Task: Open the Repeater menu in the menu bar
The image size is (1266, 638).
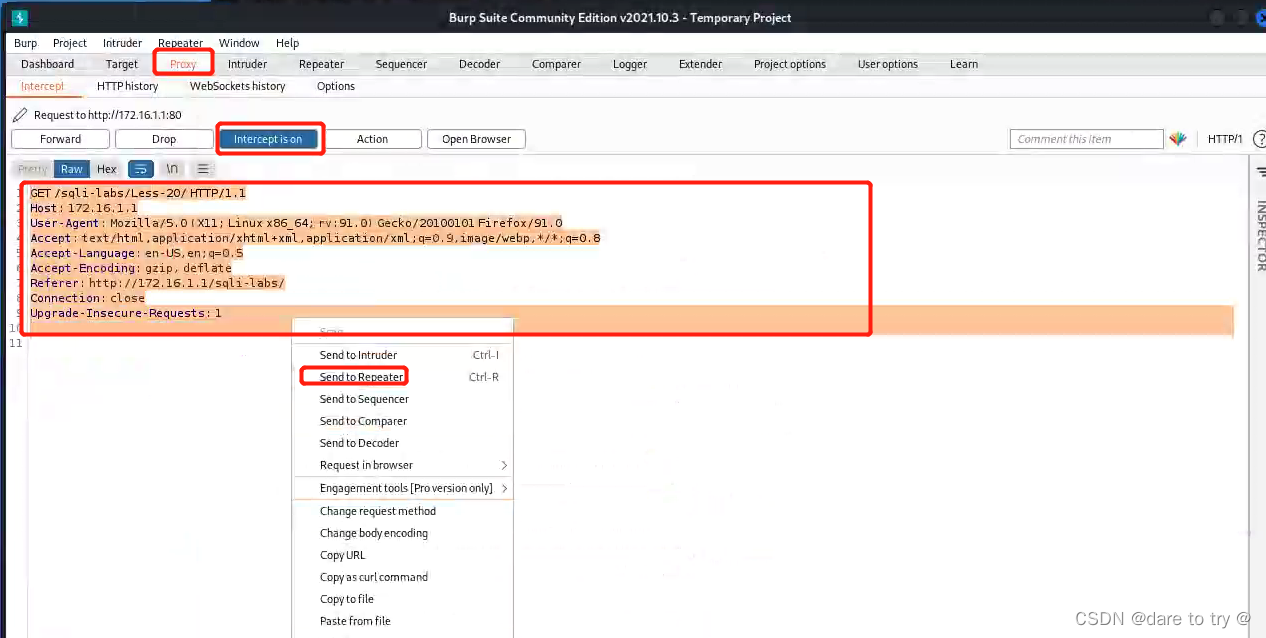Action: point(180,43)
